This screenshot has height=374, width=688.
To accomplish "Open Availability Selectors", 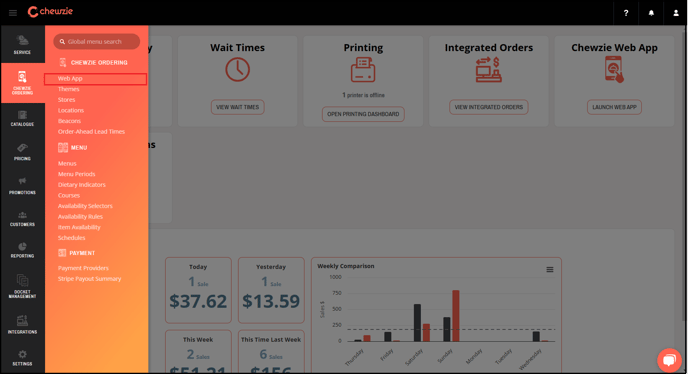I will pyautogui.click(x=85, y=206).
